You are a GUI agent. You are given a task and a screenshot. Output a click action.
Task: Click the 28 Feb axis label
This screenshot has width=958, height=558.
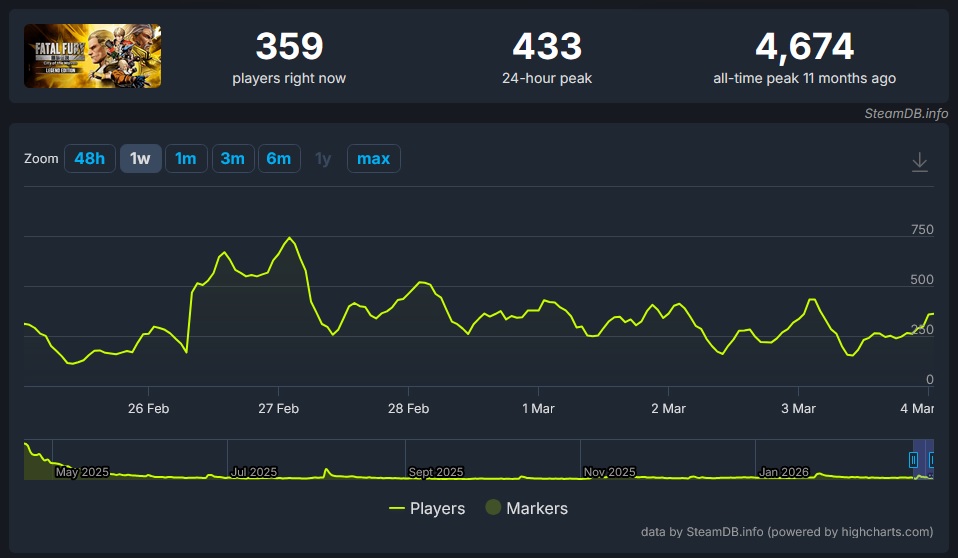(x=408, y=409)
